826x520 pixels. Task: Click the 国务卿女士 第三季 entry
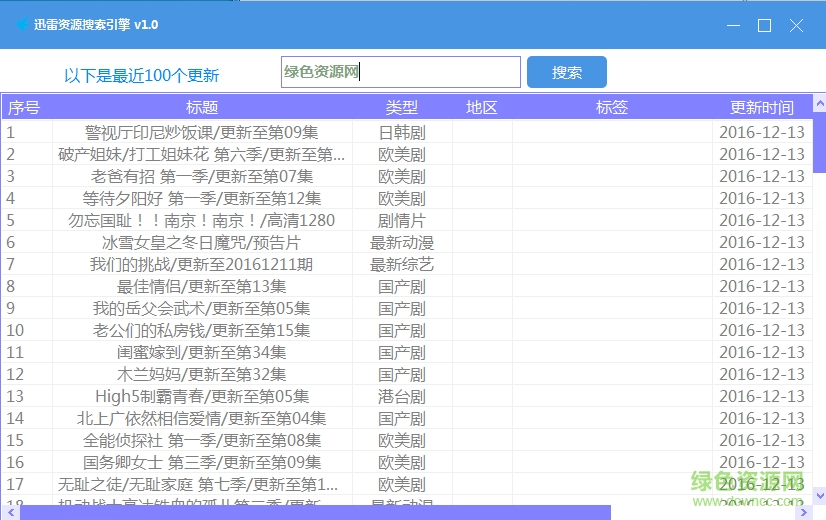click(x=201, y=462)
